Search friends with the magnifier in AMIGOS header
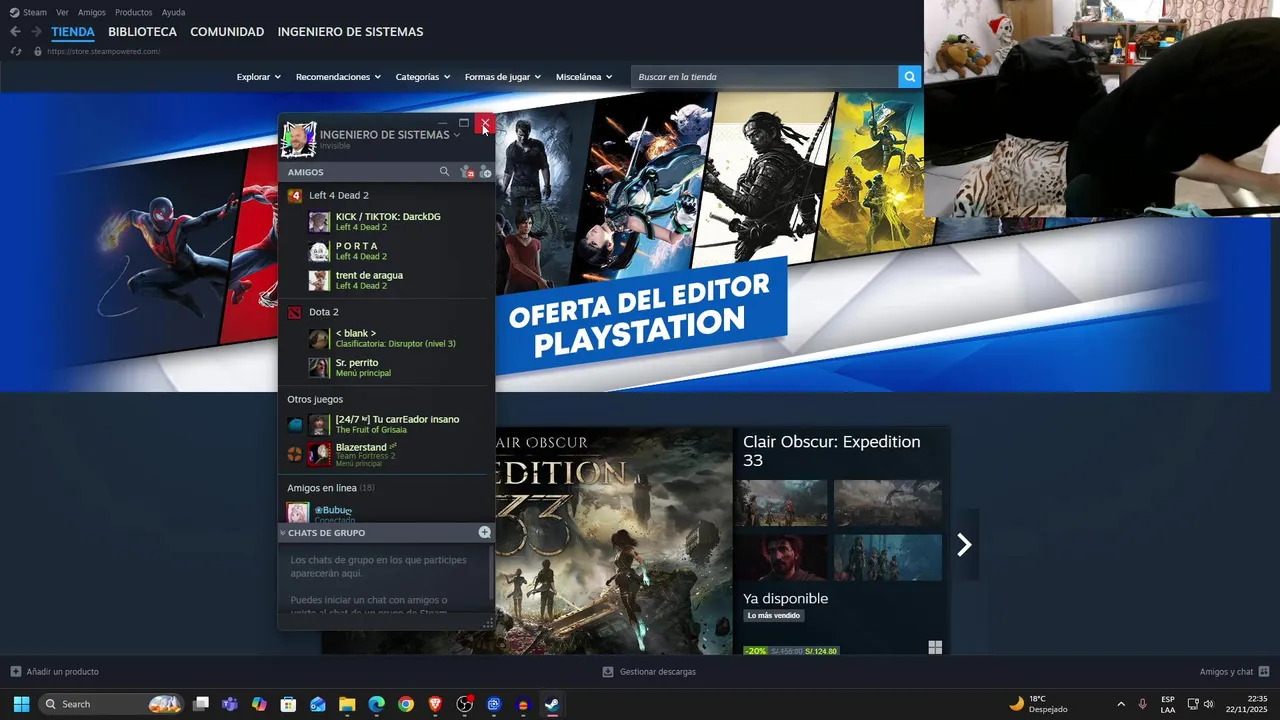The image size is (1280, 720). point(444,172)
